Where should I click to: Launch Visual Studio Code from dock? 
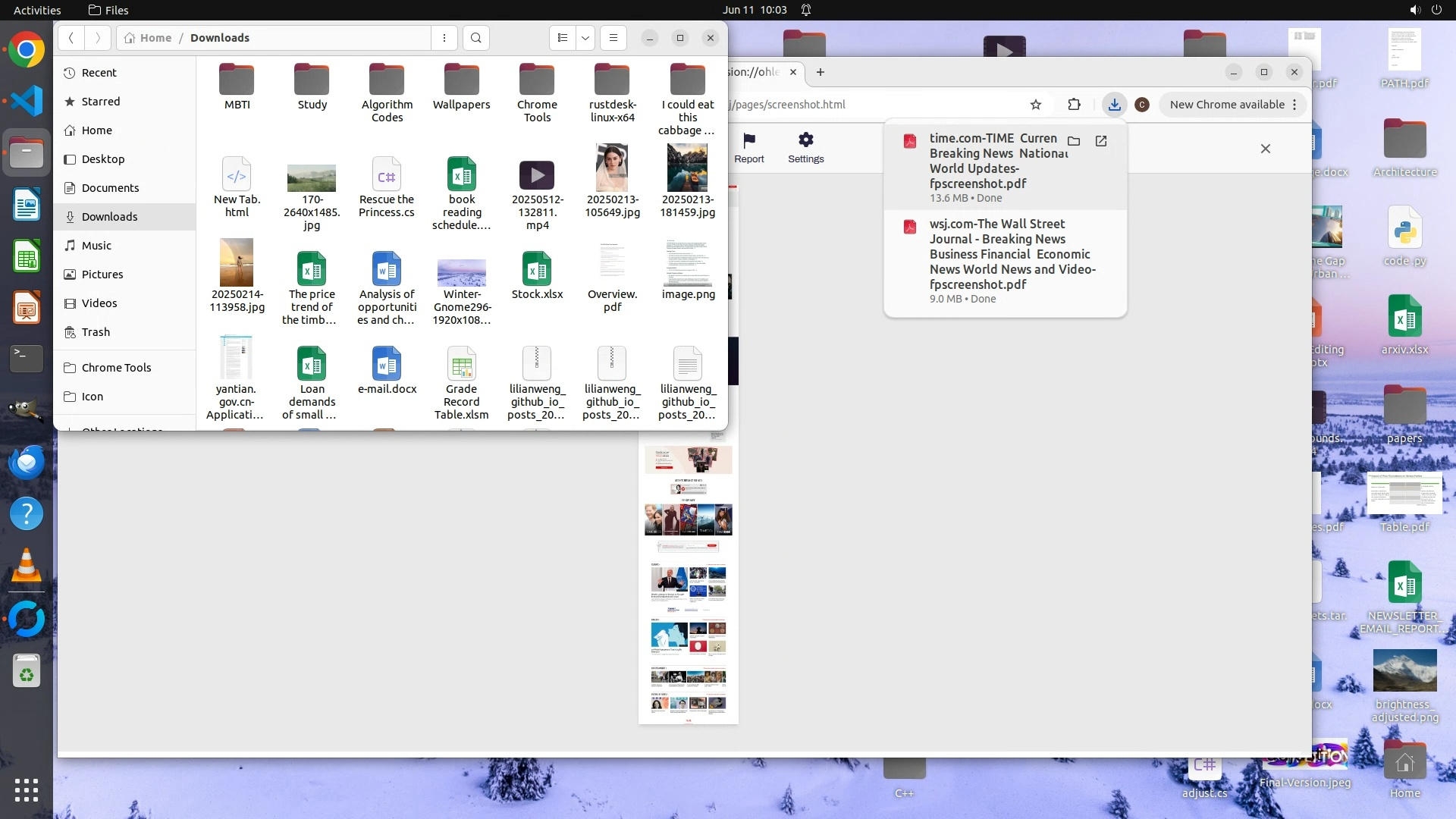pyautogui.click(x=27, y=101)
